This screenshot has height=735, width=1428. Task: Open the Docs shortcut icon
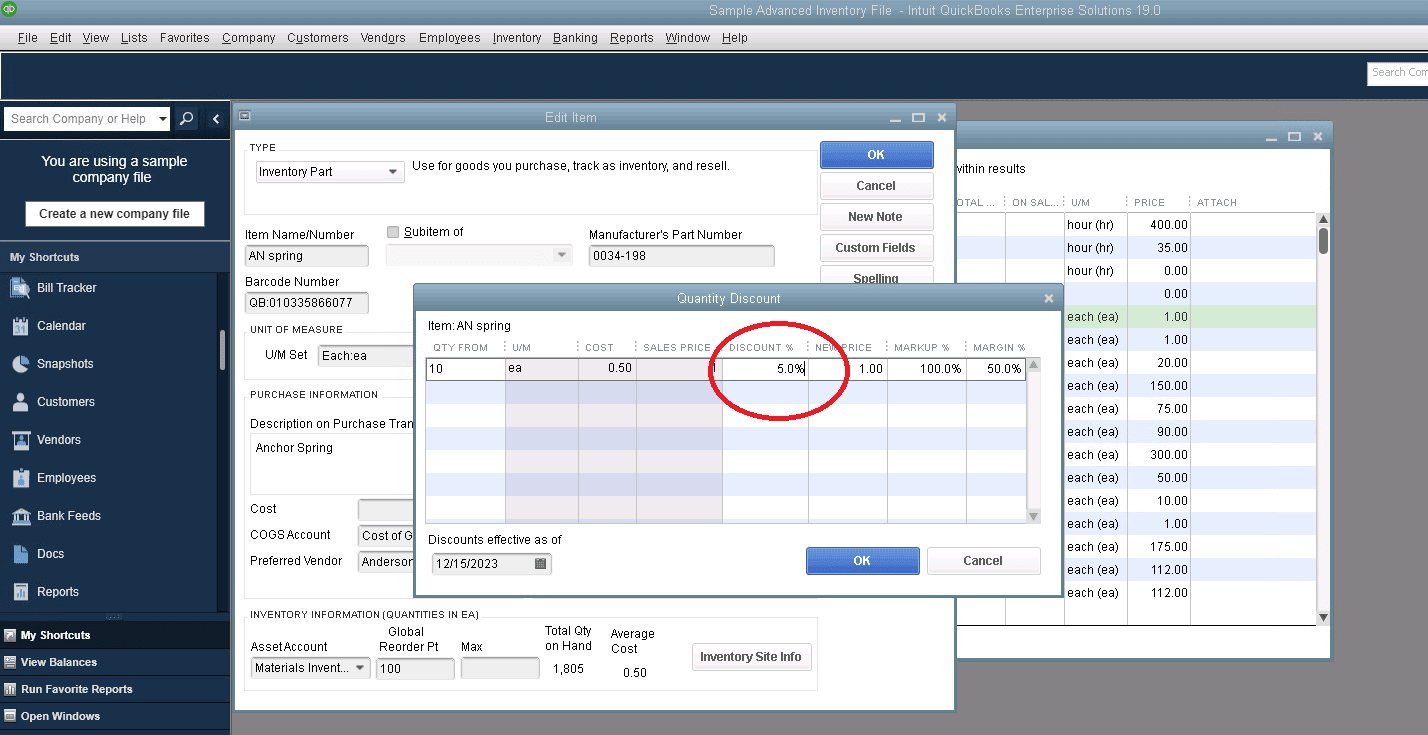(22, 553)
